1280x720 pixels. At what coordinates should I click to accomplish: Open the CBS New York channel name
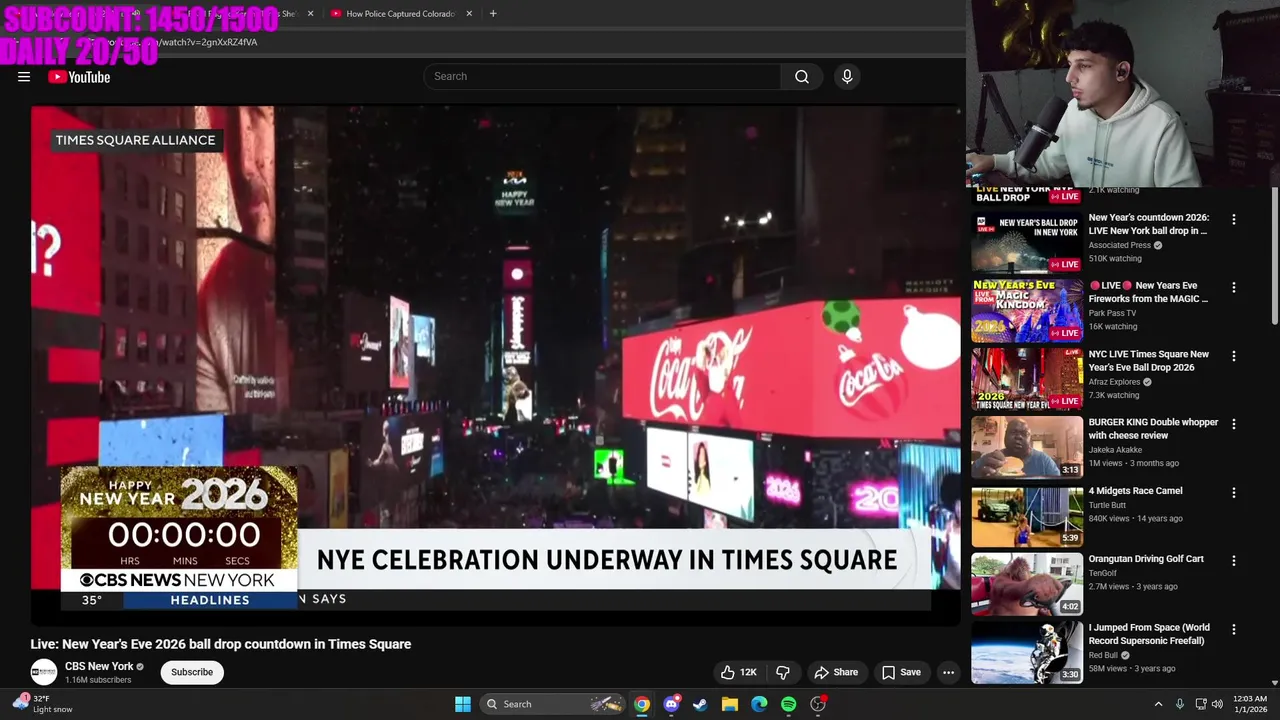99,666
